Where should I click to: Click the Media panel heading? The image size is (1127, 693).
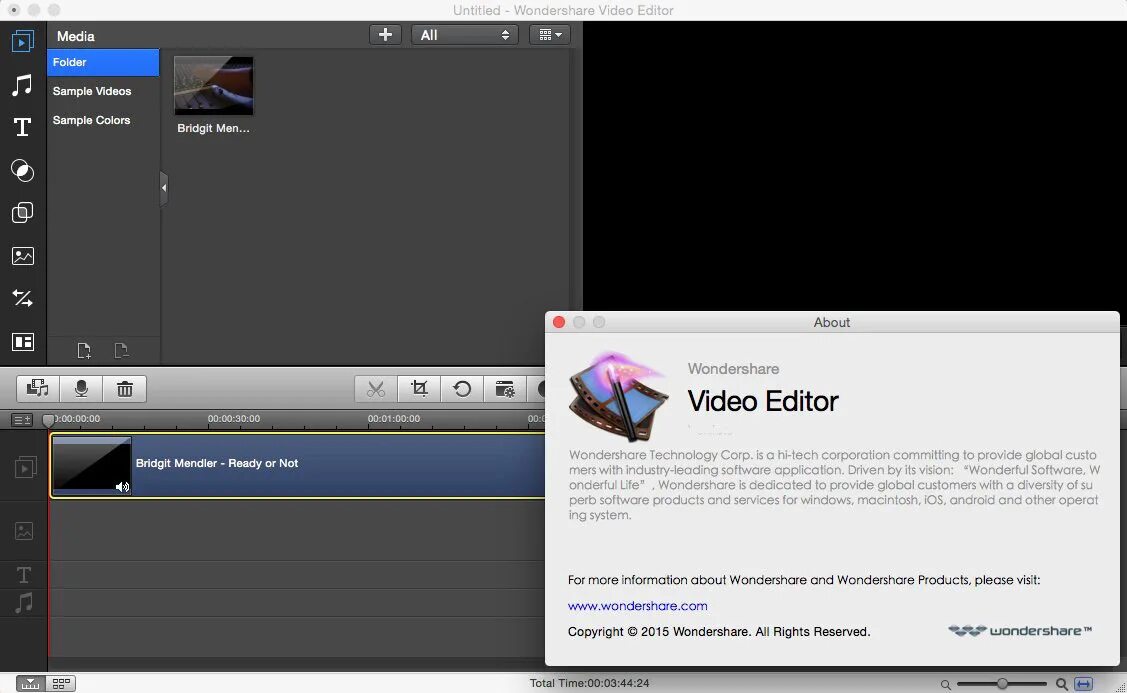(75, 36)
